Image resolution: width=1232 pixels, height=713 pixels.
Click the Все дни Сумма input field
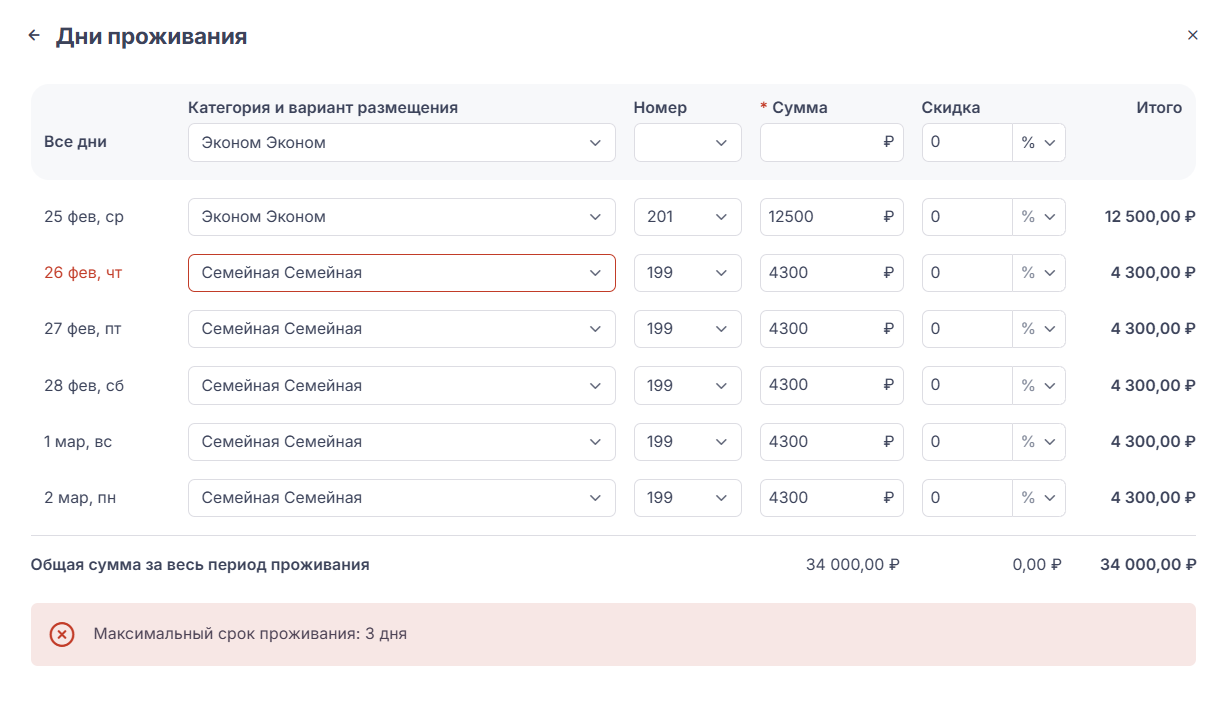pos(820,143)
